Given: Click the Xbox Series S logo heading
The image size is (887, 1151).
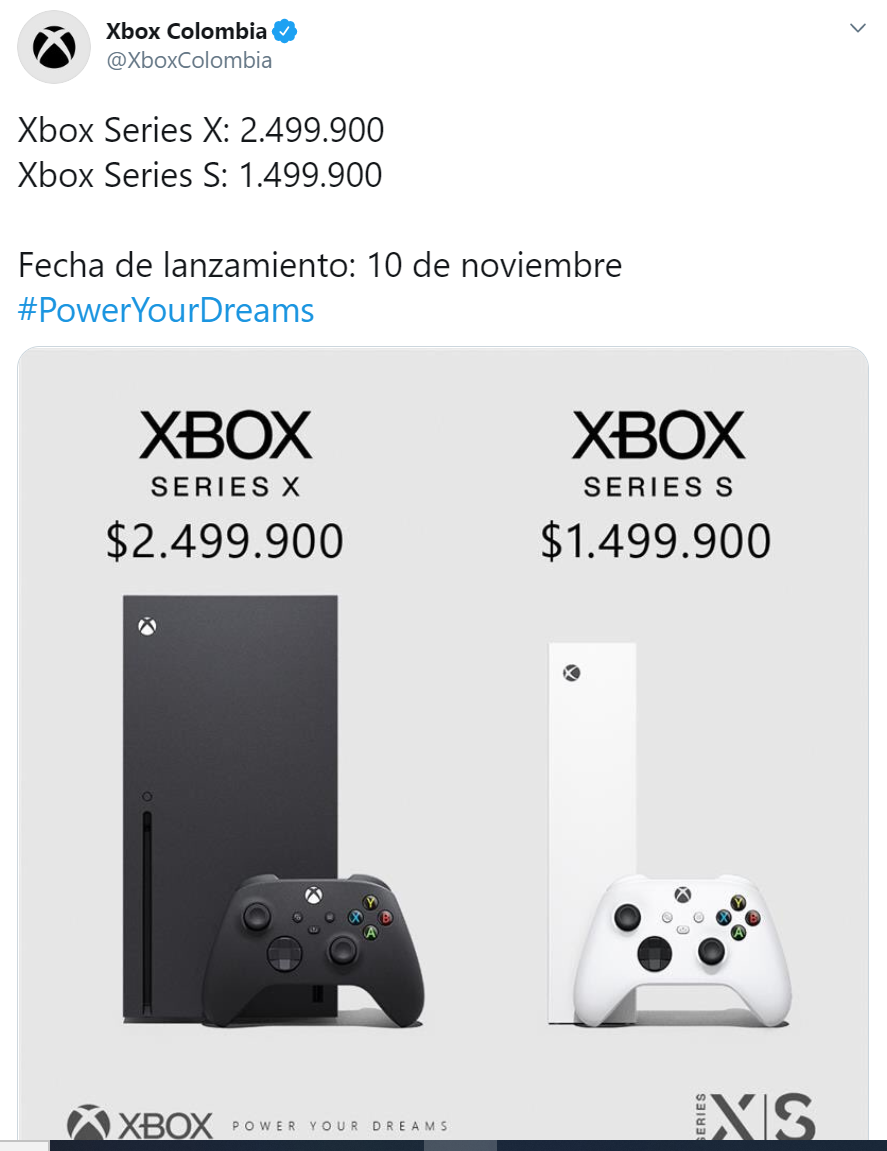Looking at the screenshot, I should point(658,454).
